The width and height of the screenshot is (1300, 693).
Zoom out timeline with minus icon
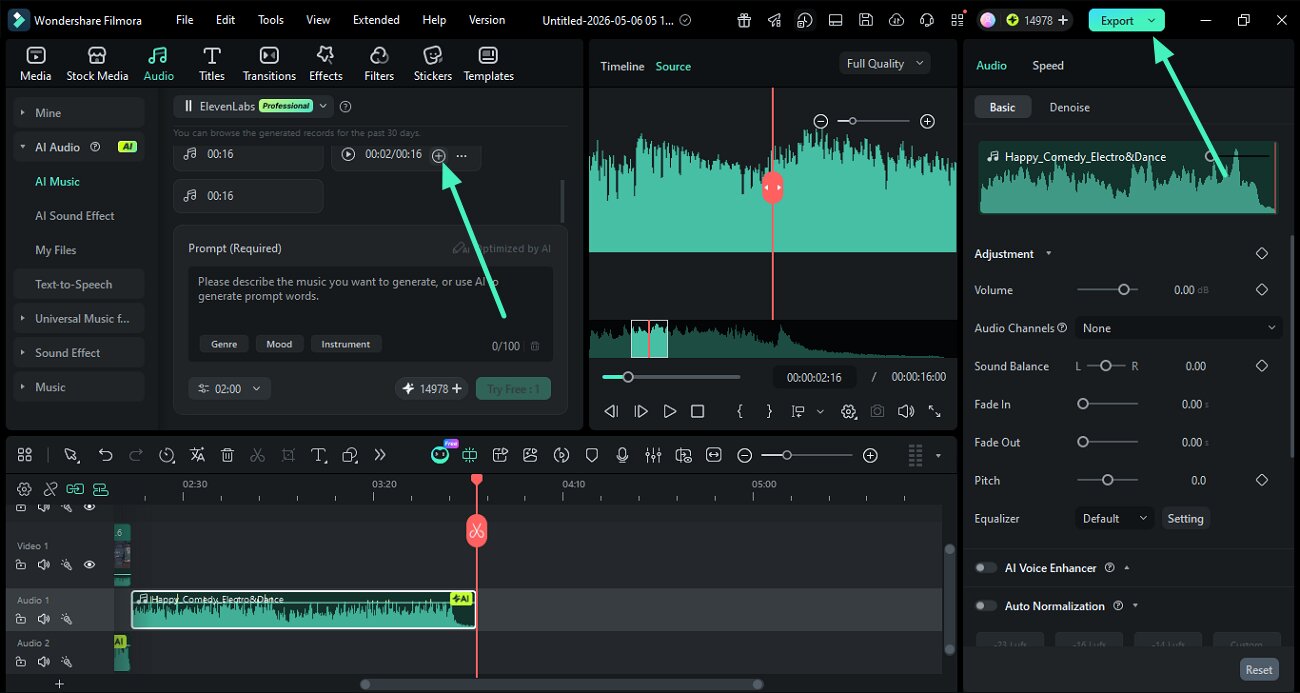[744, 455]
